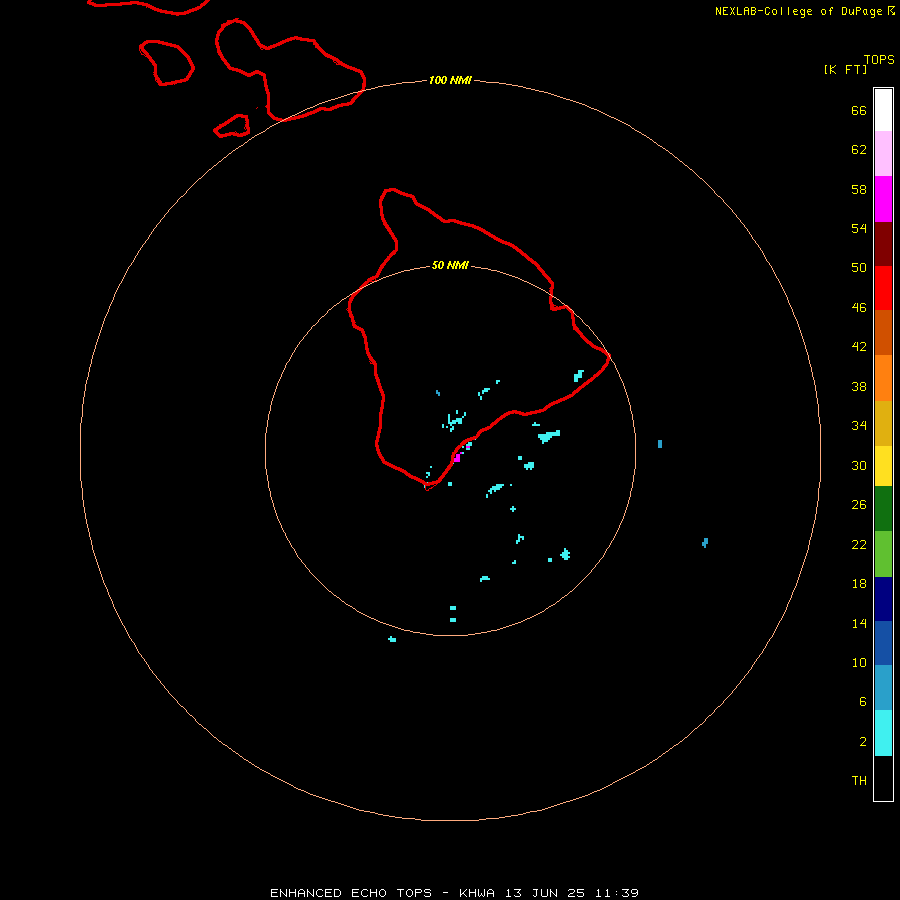Click the legend value "50"
The height and width of the screenshot is (900, 900).
pos(859,267)
